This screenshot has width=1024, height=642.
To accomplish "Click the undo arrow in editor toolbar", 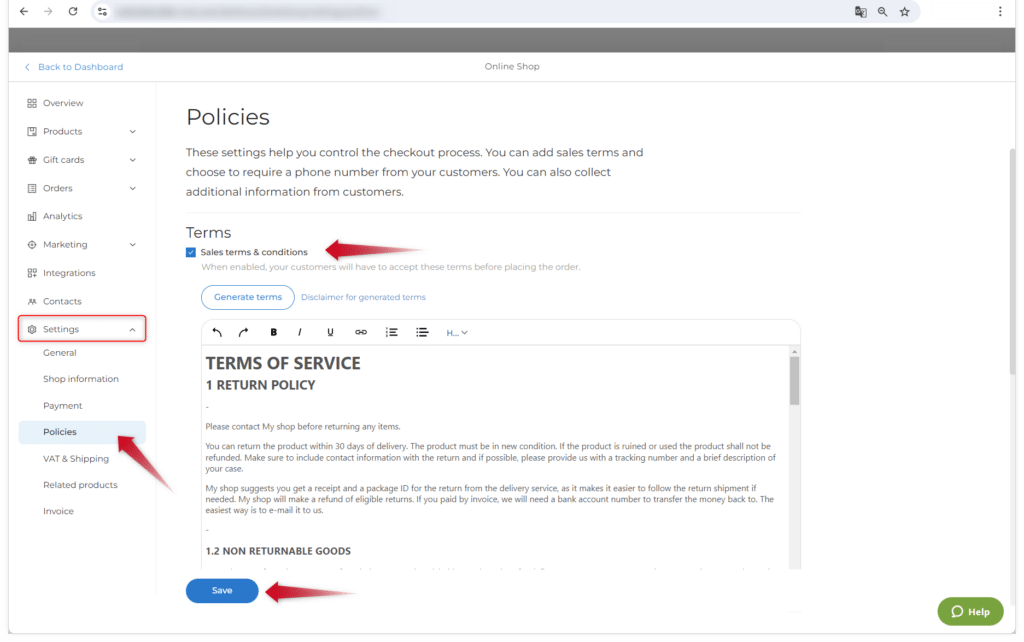I will point(218,332).
